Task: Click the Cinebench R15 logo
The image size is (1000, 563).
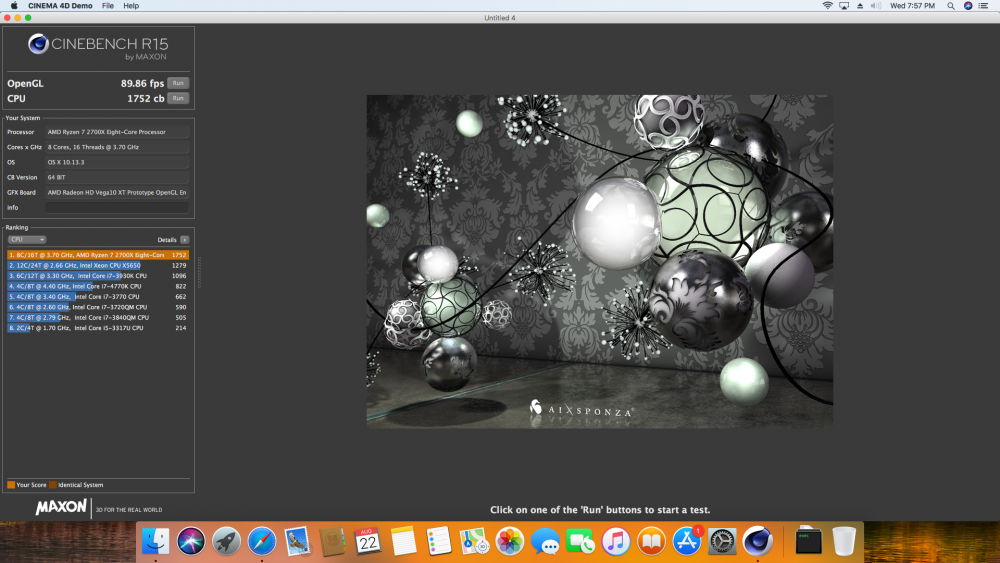Action: coord(98,47)
